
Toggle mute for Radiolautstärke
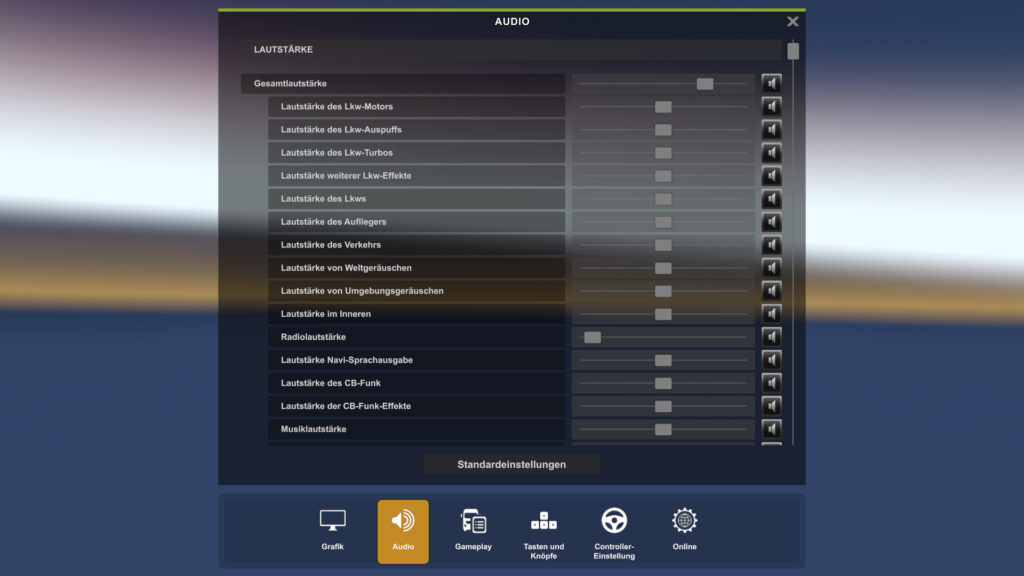pyautogui.click(x=772, y=337)
